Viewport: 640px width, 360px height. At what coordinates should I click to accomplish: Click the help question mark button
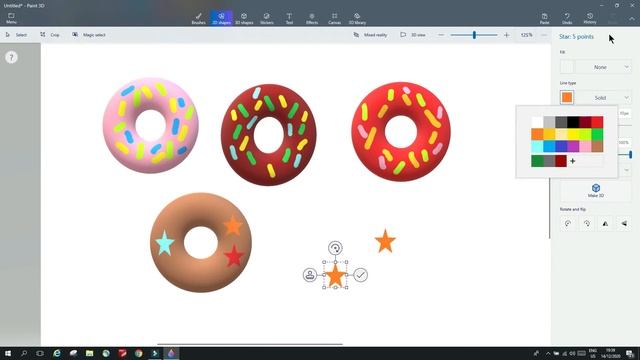(x=11, y=58)
